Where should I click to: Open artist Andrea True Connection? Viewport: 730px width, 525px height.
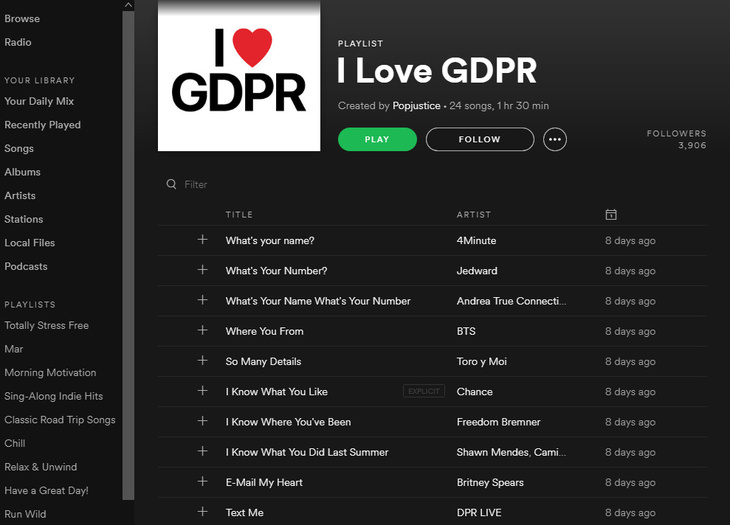(511, 301)
